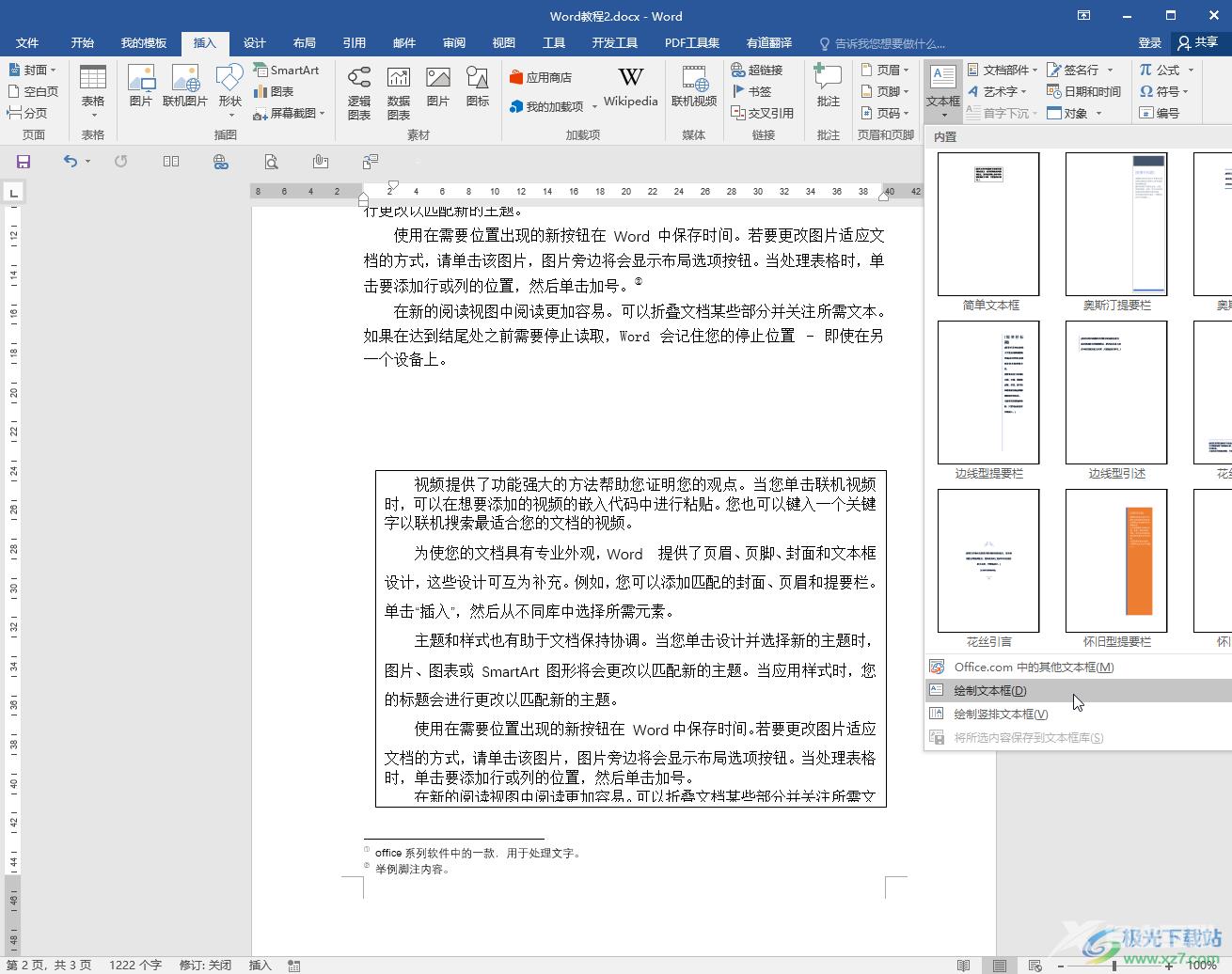
Task: Toggle the 修订: 关闭 track changes status
Action: 205,965
